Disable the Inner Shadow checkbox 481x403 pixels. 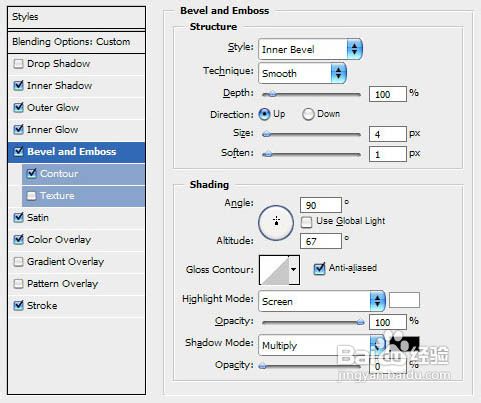click(18, 86)
